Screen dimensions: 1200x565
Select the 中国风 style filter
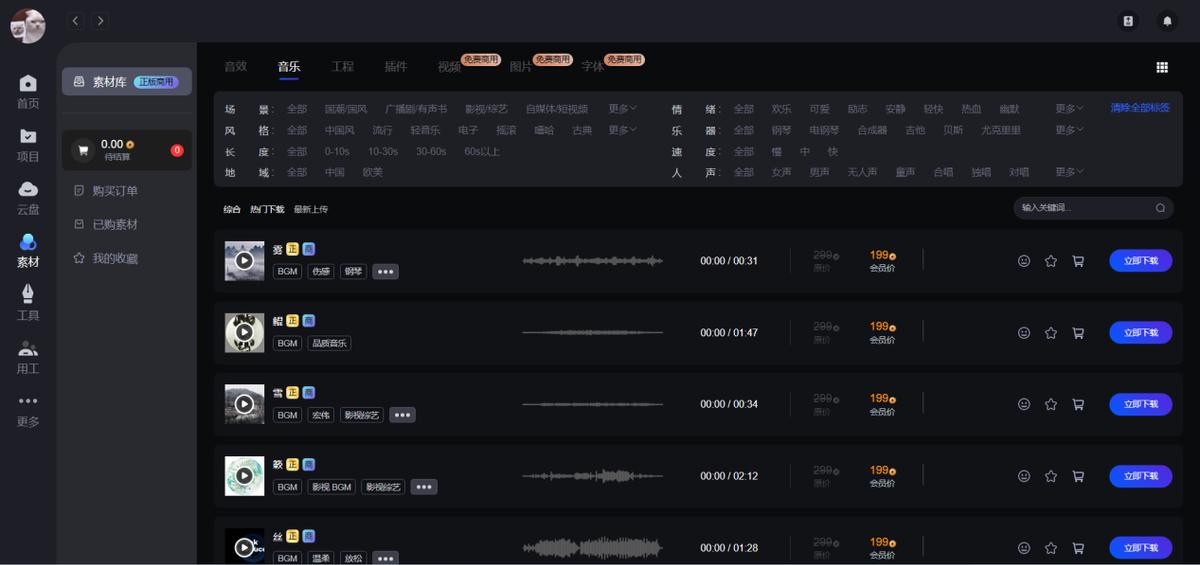tap(340, 130)
